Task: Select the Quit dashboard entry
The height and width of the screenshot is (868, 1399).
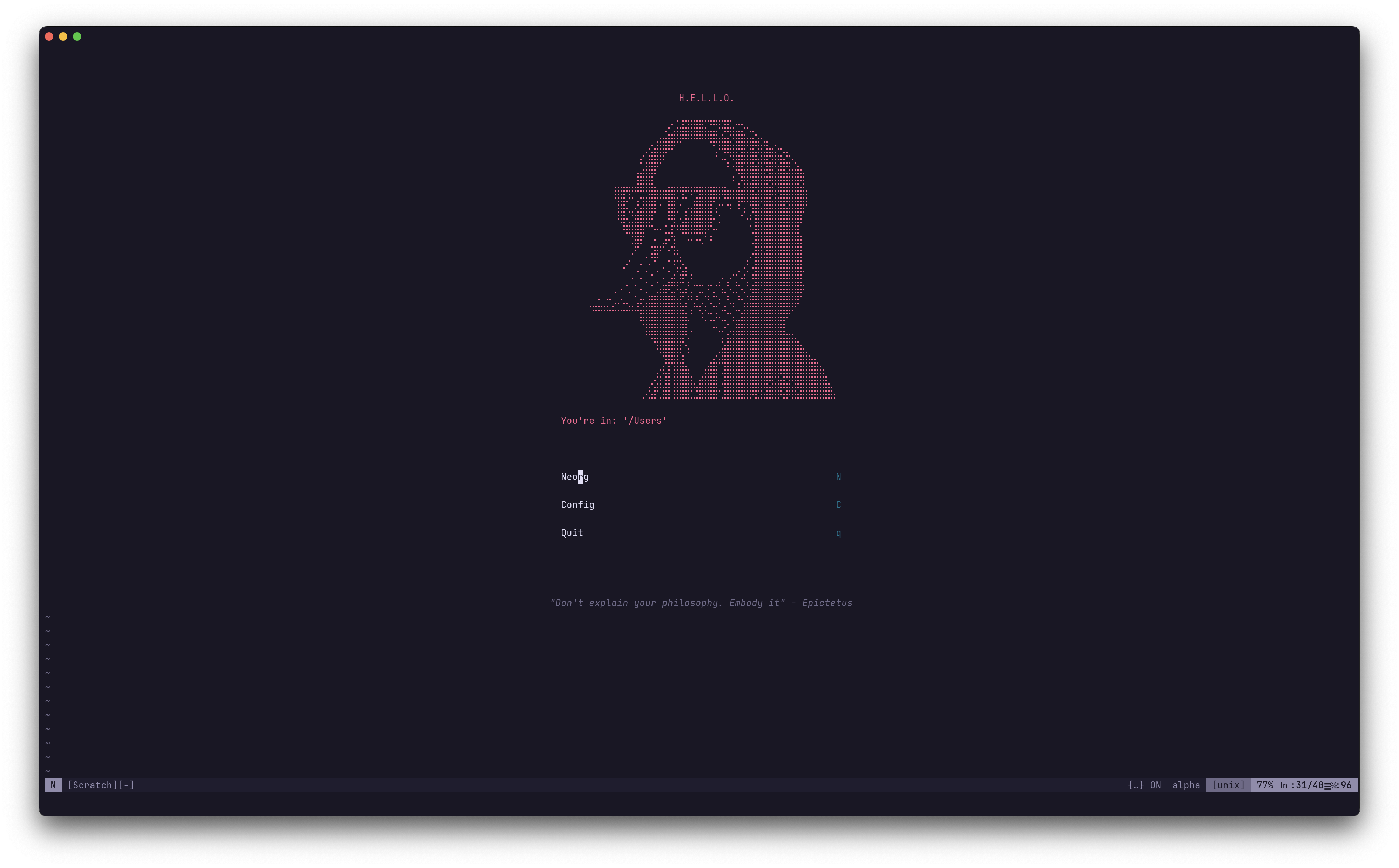Action: (x=572, y=533)
